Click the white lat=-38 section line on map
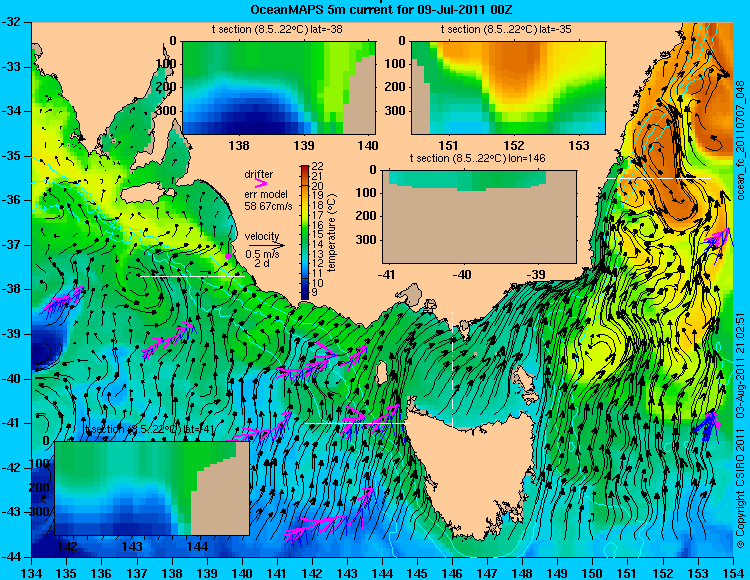This screenshot has width=750, height=580. click(192, 276)
